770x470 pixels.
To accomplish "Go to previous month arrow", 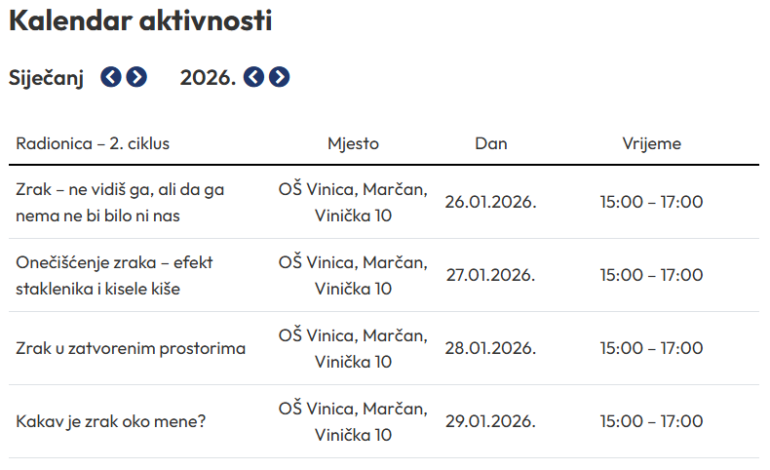I will [x=111, y=77].
